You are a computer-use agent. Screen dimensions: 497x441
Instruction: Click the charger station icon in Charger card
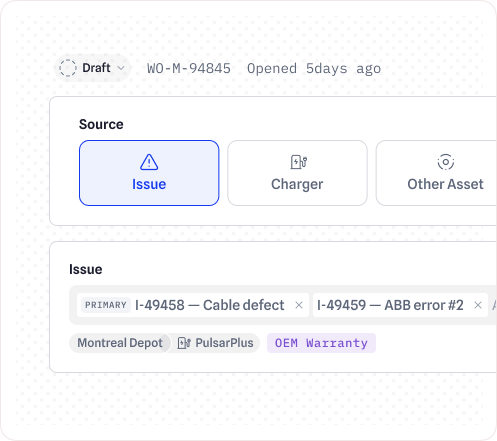[x=299, y=162]
